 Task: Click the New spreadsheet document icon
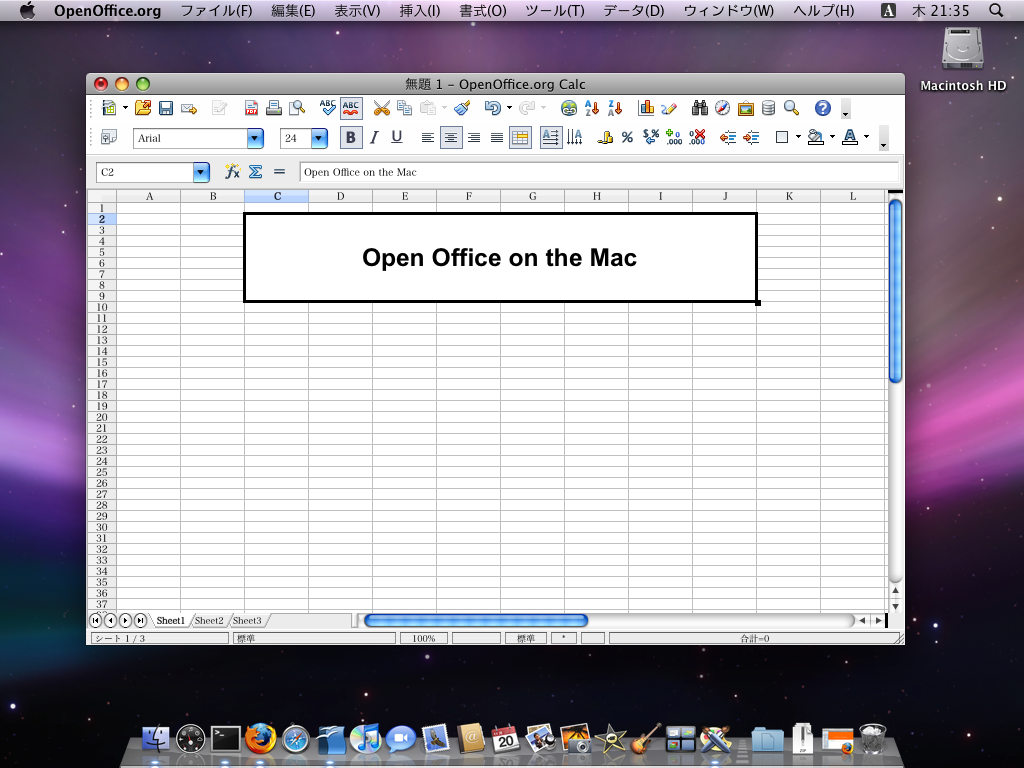tap(109, 108)
